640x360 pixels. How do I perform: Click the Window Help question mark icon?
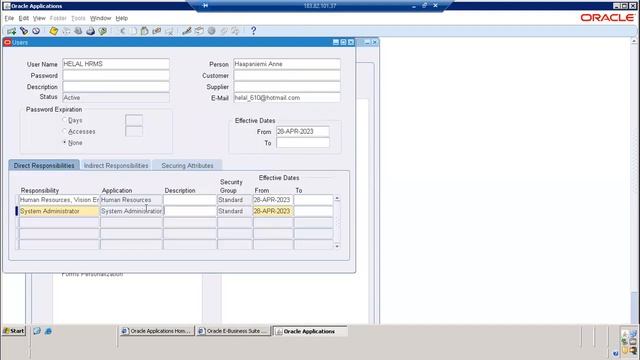point(253,31)
